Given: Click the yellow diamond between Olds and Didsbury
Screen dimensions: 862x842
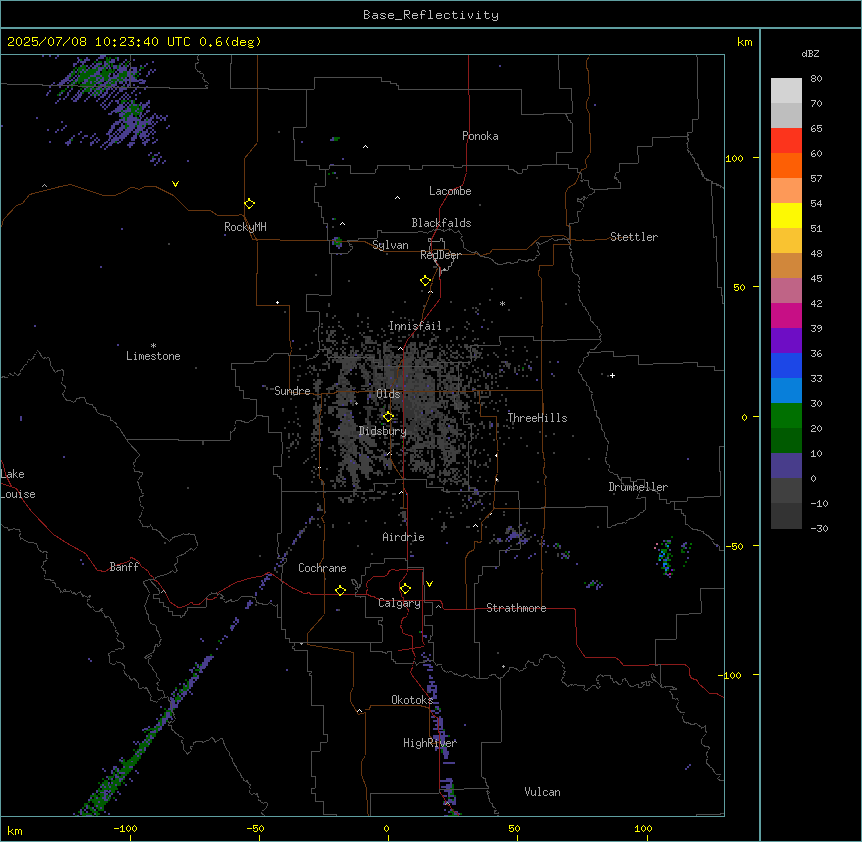Looking at the screenshot, I should point(388,417).
